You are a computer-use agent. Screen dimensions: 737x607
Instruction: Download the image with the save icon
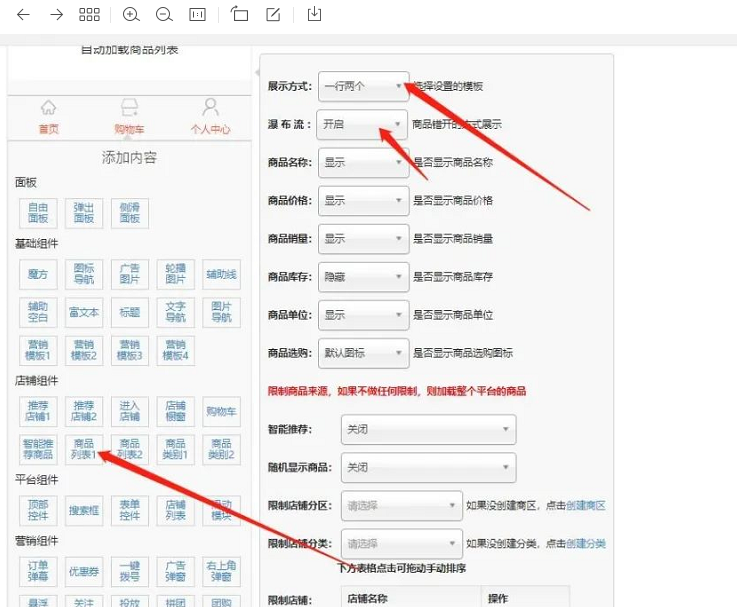(x=315, y=15)
